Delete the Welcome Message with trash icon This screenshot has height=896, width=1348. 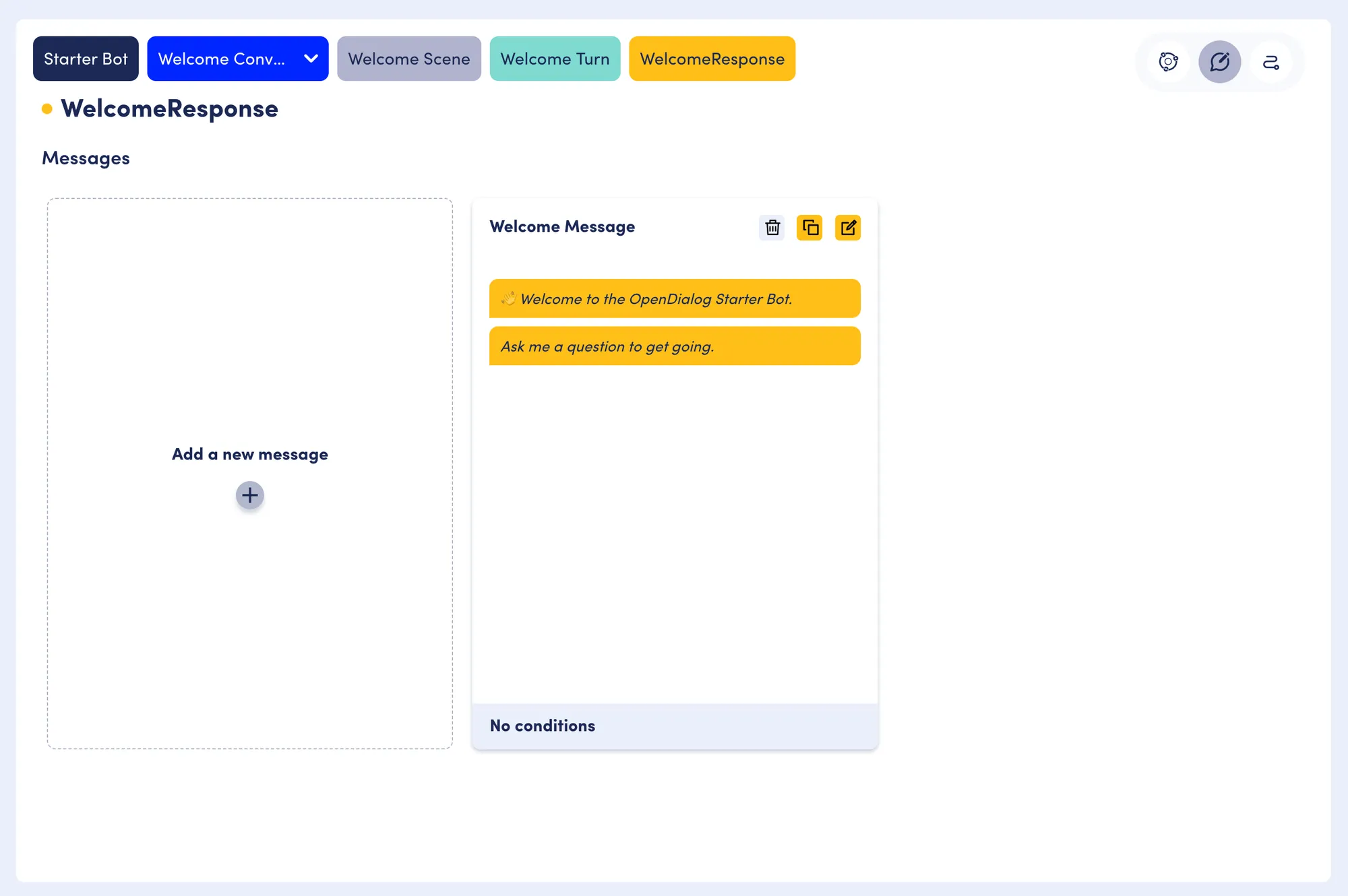[772, 228]
